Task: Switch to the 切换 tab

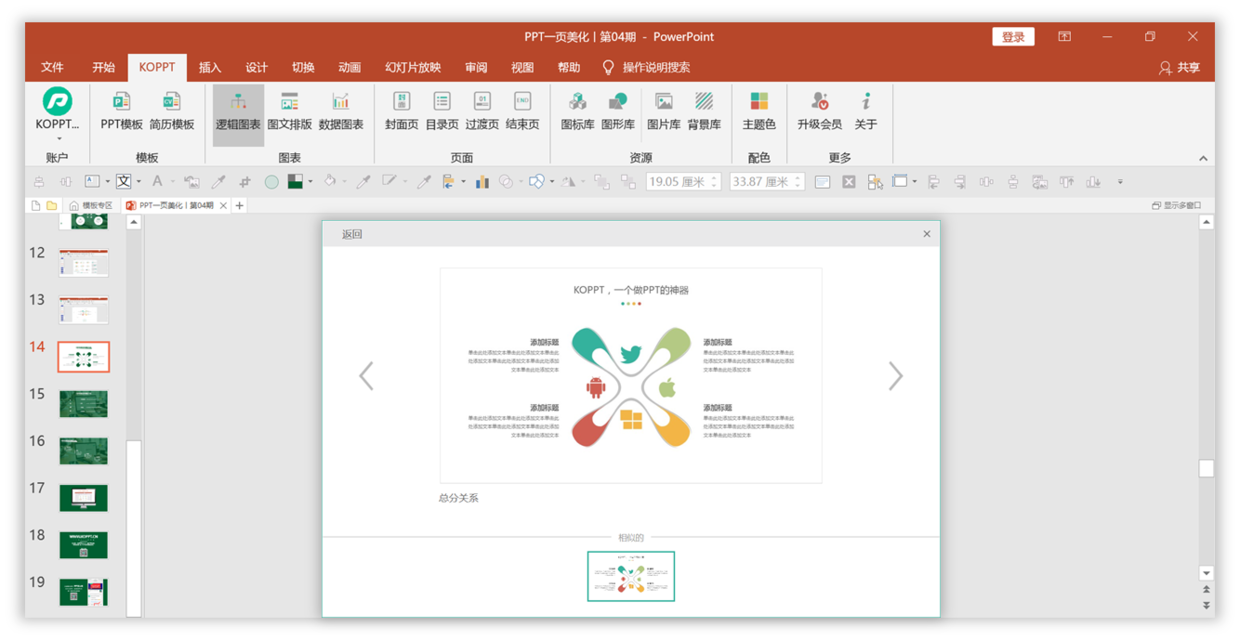Action: (303, 67)
